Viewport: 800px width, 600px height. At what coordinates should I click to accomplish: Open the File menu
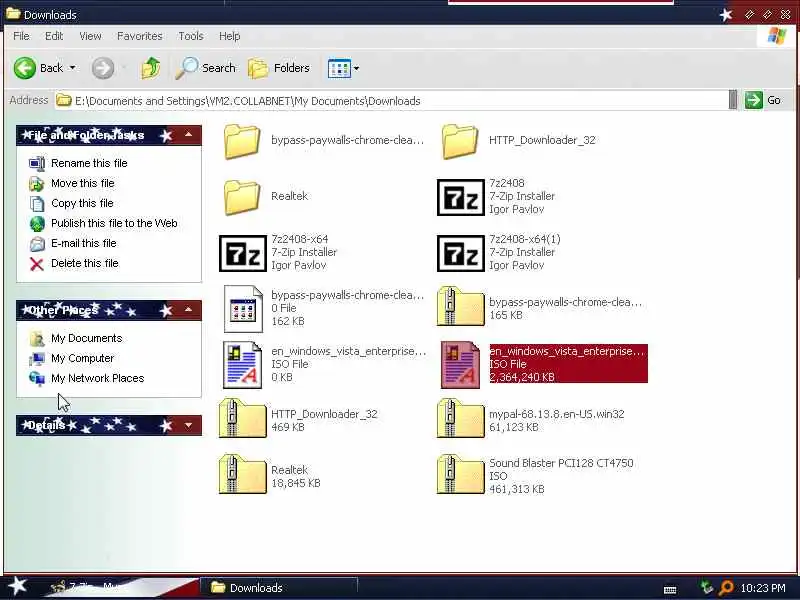(x=21, y=36)
